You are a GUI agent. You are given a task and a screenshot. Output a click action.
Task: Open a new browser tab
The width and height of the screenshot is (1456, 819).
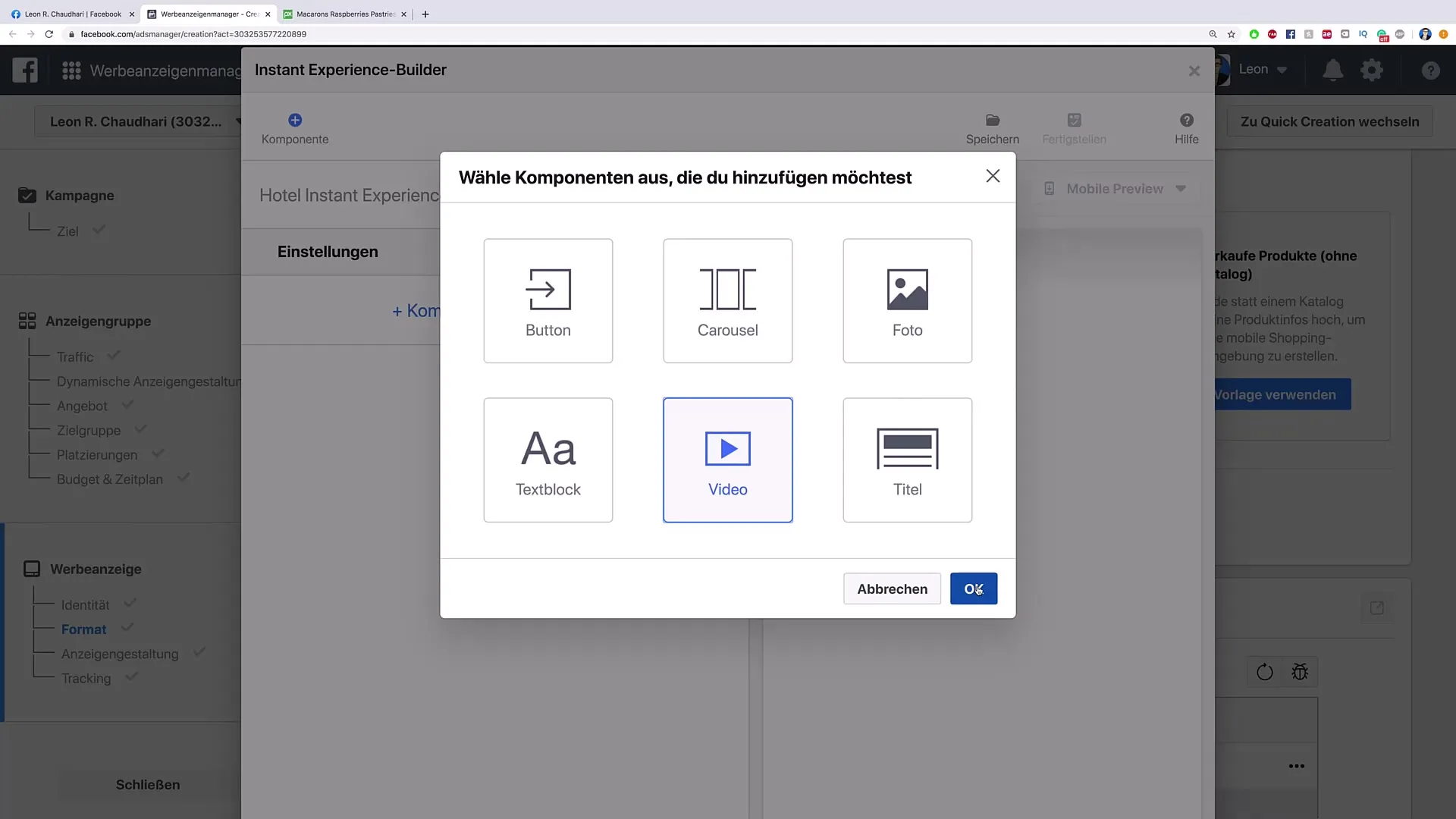425,14
